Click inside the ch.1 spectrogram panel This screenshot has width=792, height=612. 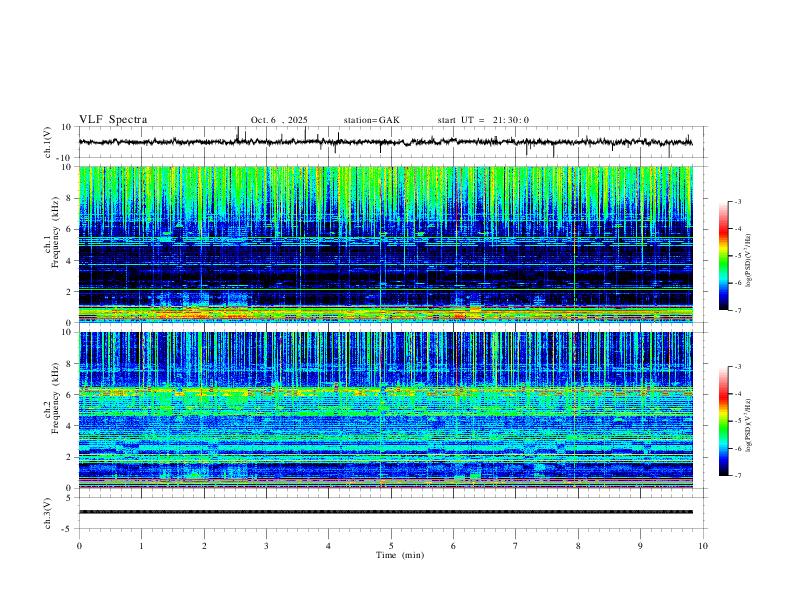coord(385,244)
